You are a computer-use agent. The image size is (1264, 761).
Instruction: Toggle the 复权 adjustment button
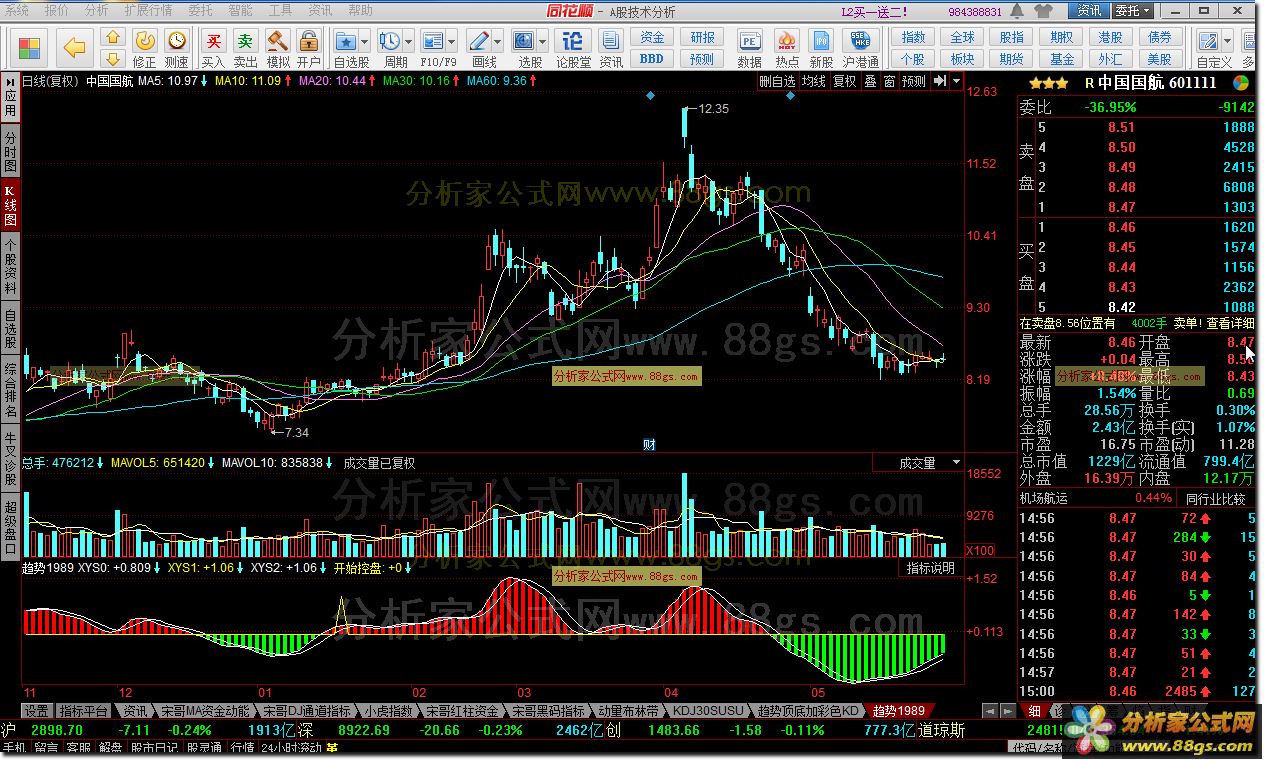click(x=845, y=81)
